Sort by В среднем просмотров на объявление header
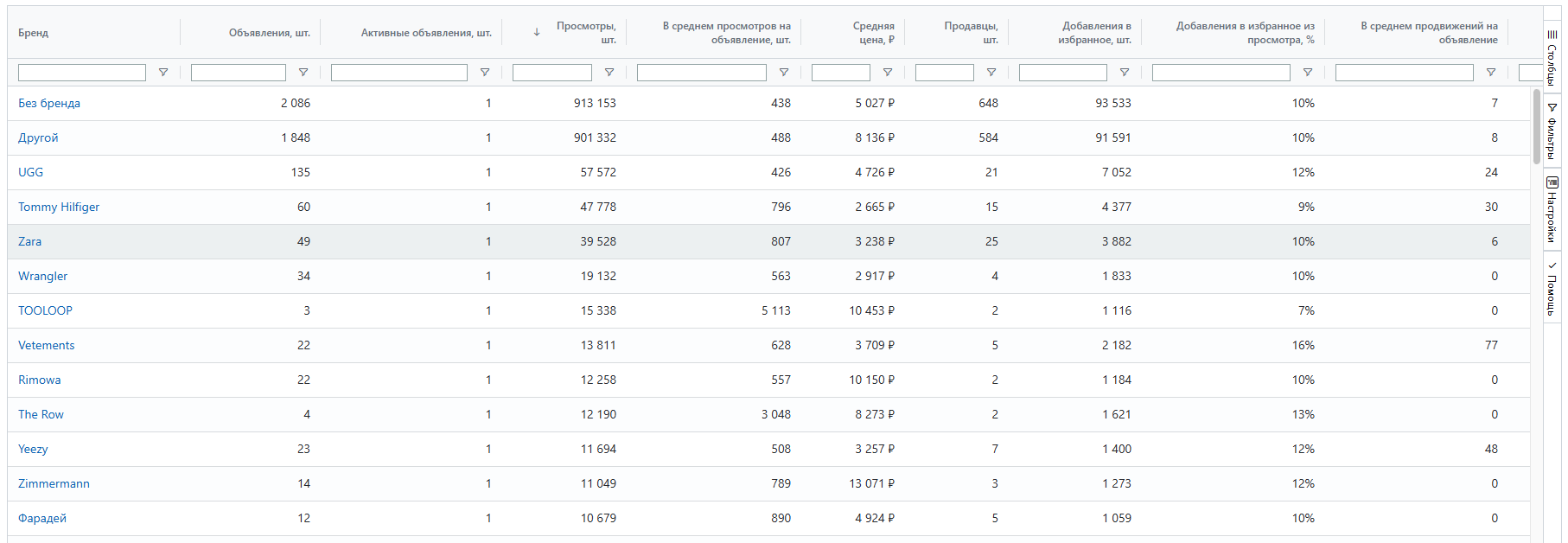Screen dimensions: 1568x543 coord(727,33)
